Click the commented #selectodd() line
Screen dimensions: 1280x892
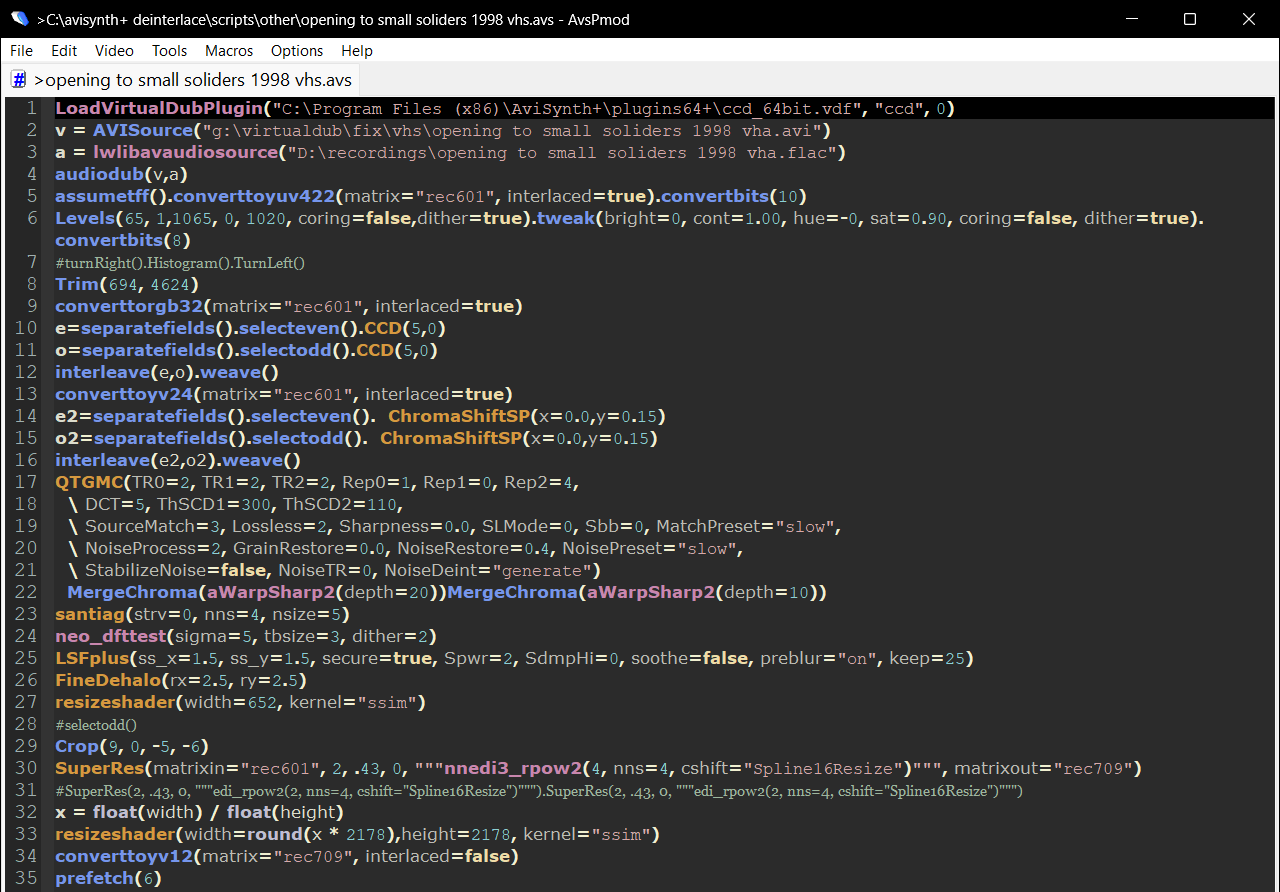[96, 724]
